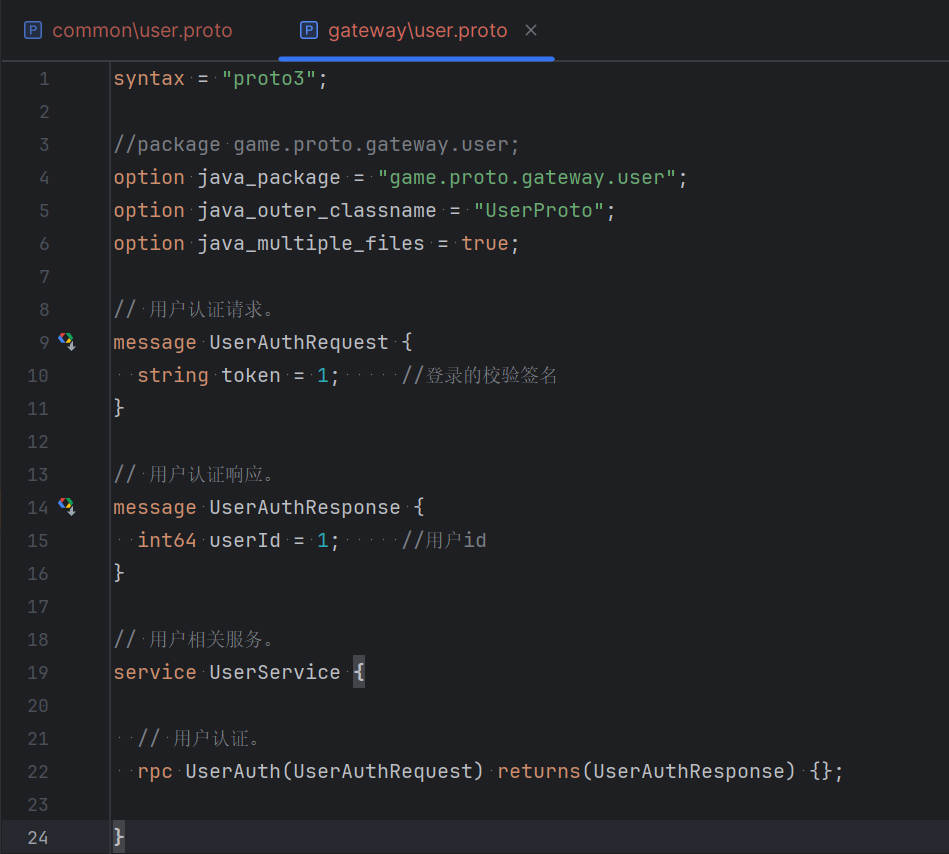Click java_outer_classname option name
Image resolution: width=949 pixels, height=854 pixels.
pyautogui.click(x=317, y=211)
